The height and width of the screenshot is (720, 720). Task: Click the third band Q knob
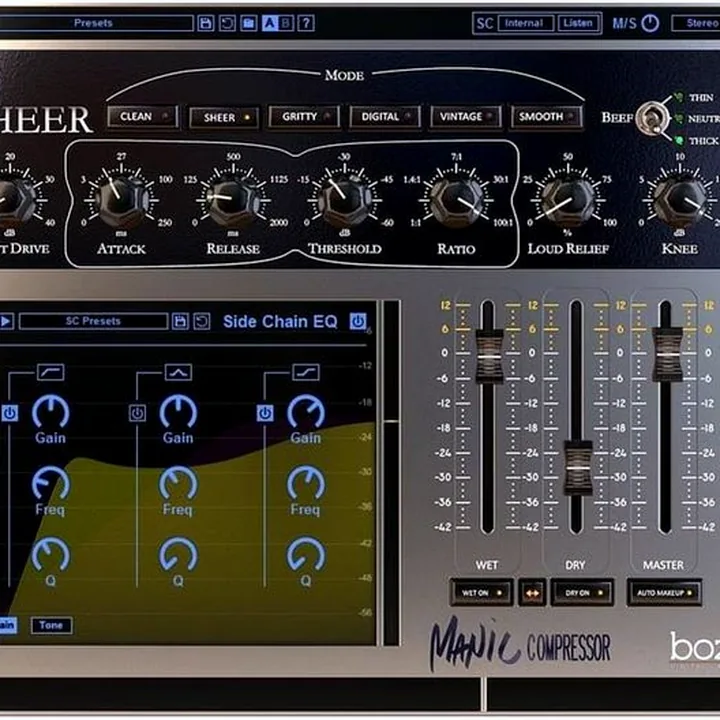click(306, 555)
